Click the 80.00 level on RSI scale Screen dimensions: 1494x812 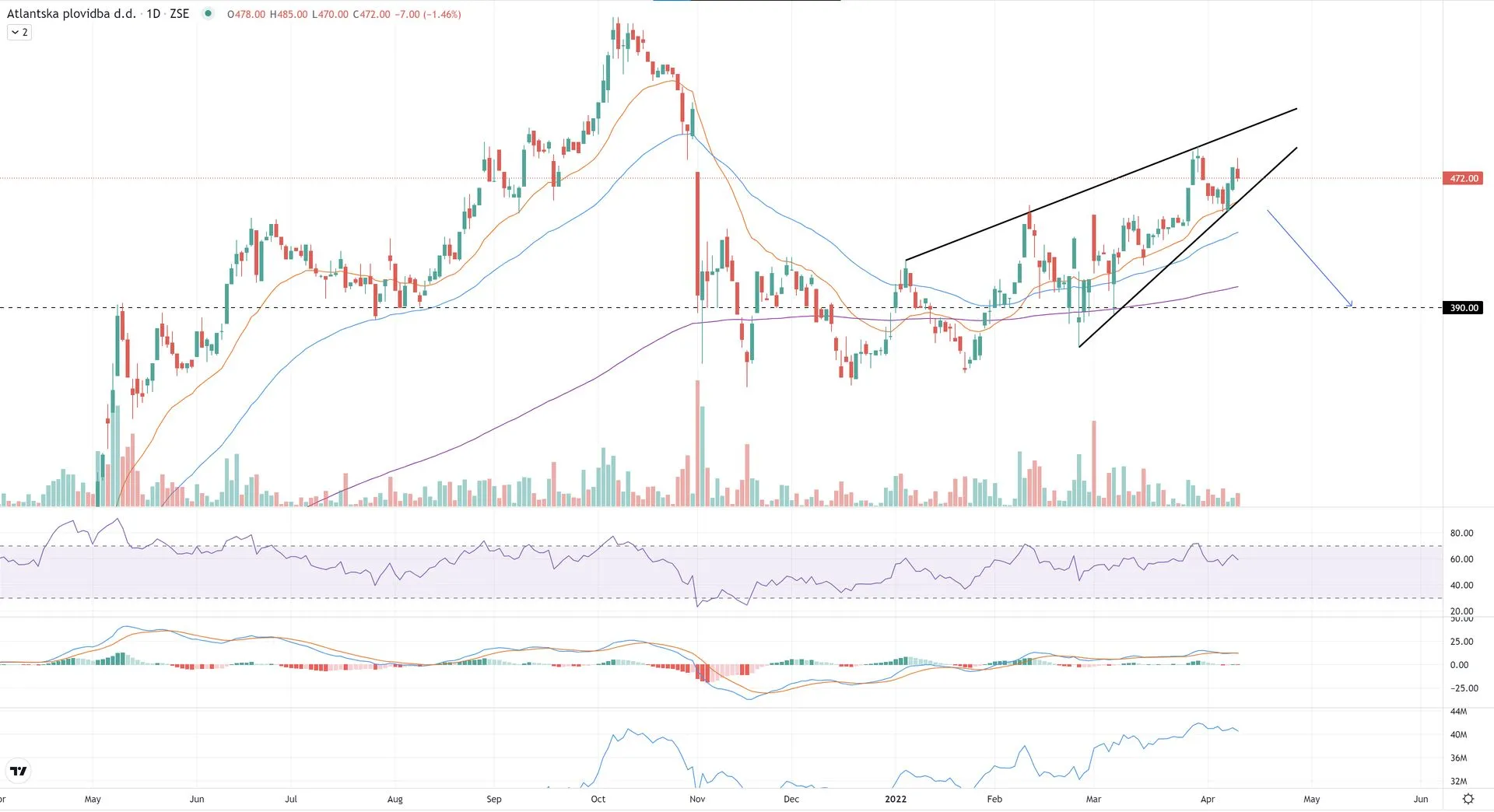(x=1461, y=533)
